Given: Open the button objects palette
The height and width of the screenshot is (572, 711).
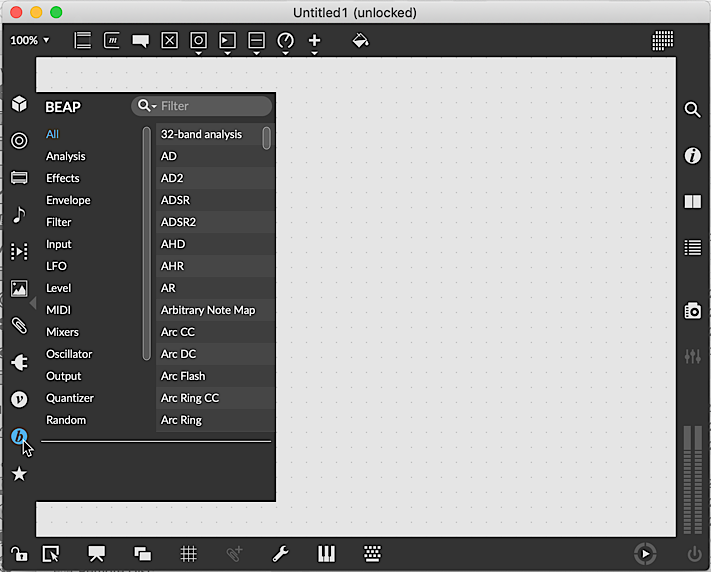Looking at the screenshot, I should tap(198, 41).
